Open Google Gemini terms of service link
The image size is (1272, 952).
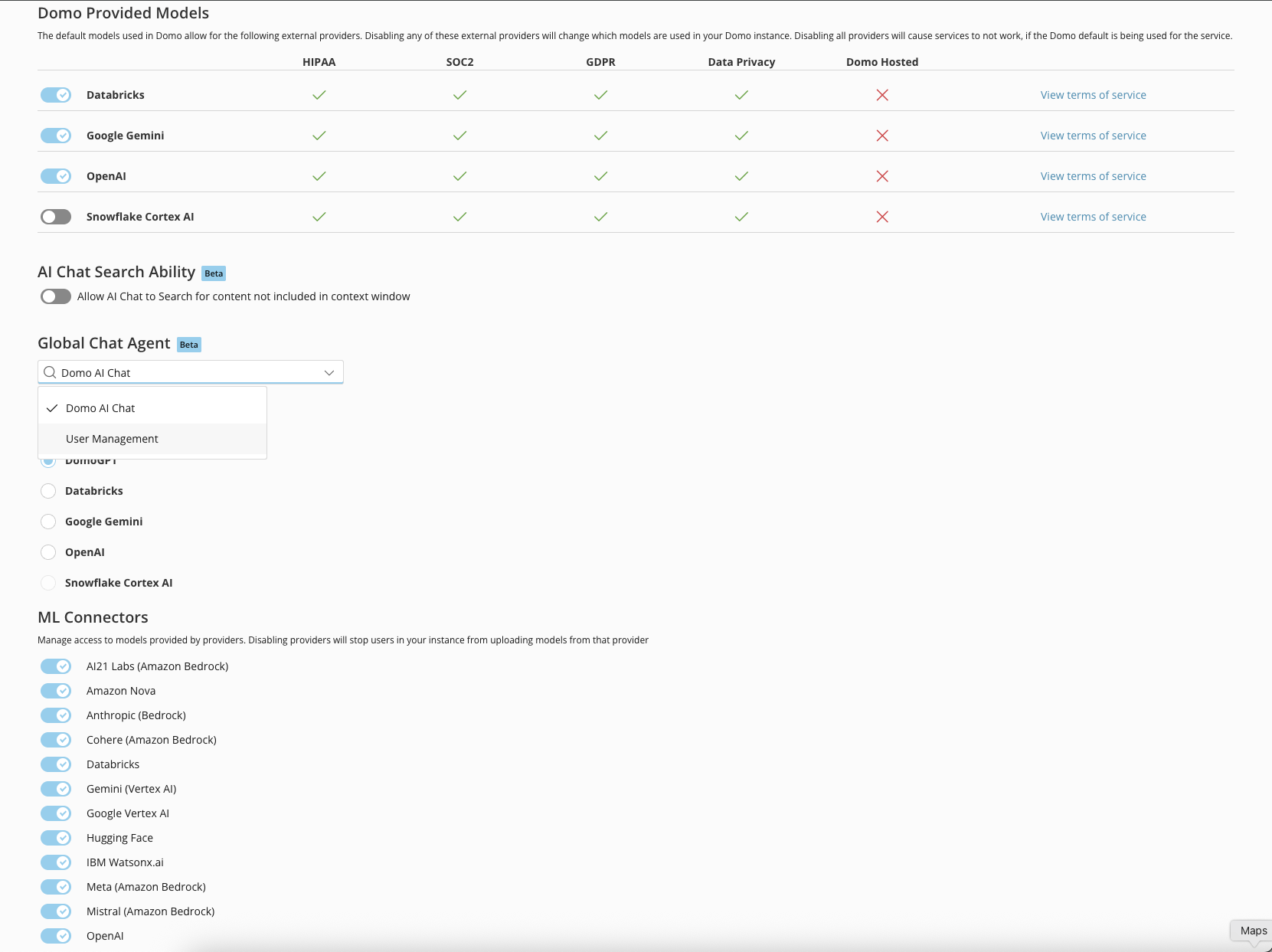tap(1093, 136)
